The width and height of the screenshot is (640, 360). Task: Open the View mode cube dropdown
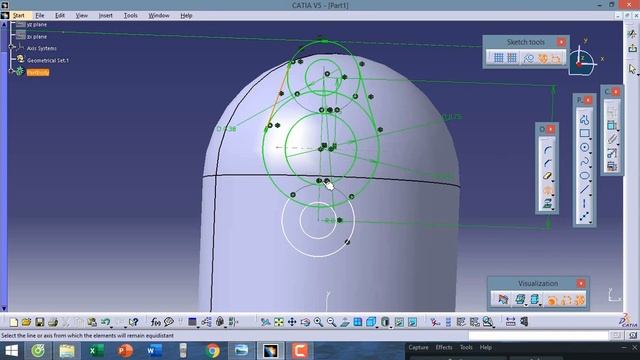point(377,327)
